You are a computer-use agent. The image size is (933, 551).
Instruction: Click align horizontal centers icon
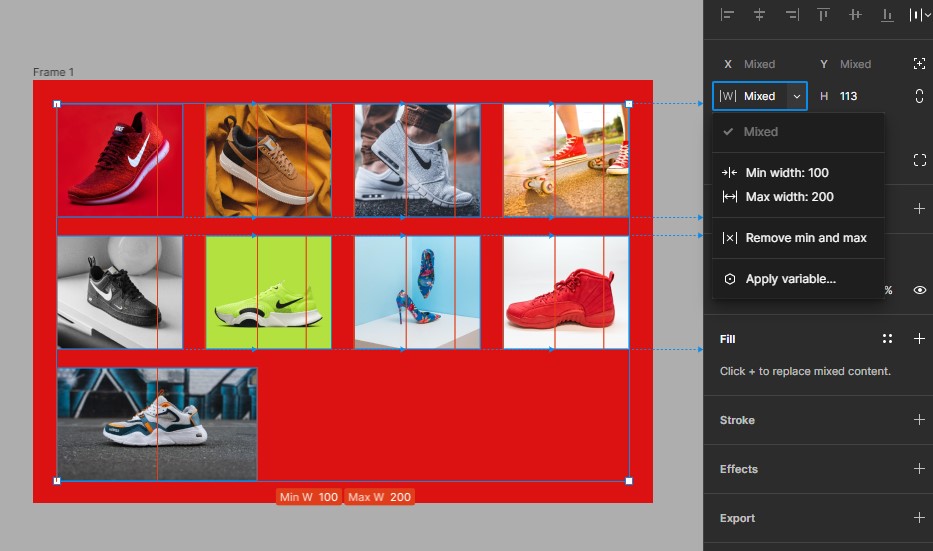pyautogui.click(x=760, y=15)
